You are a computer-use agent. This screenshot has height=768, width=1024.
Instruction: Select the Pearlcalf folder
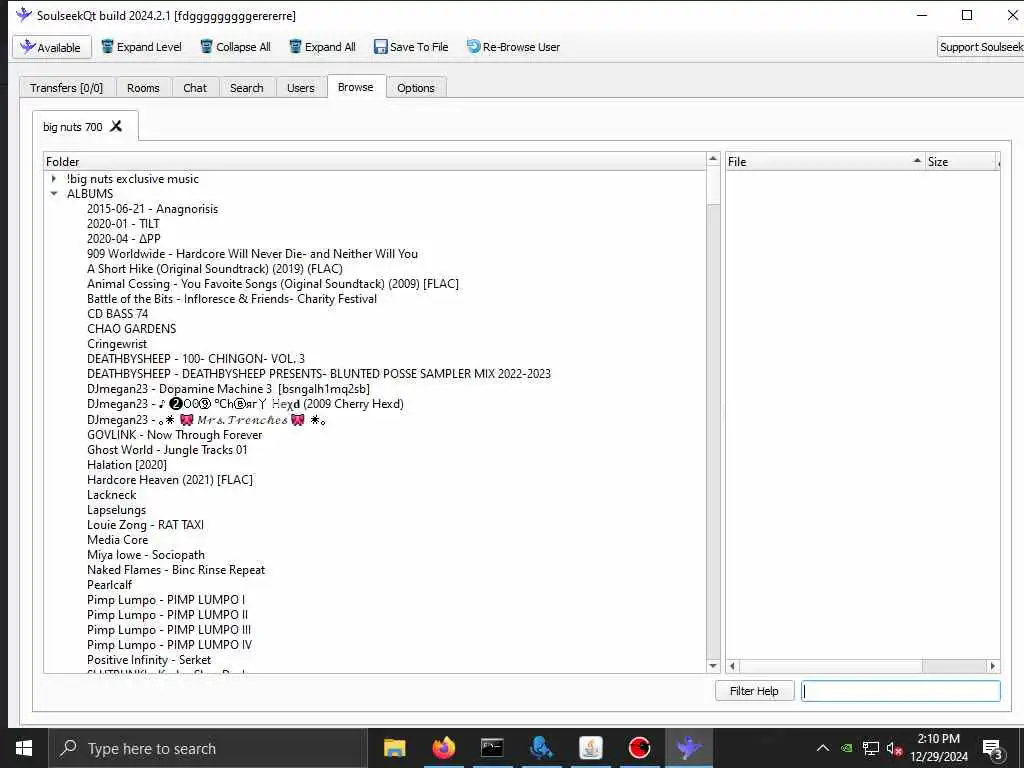pos(110,585)
